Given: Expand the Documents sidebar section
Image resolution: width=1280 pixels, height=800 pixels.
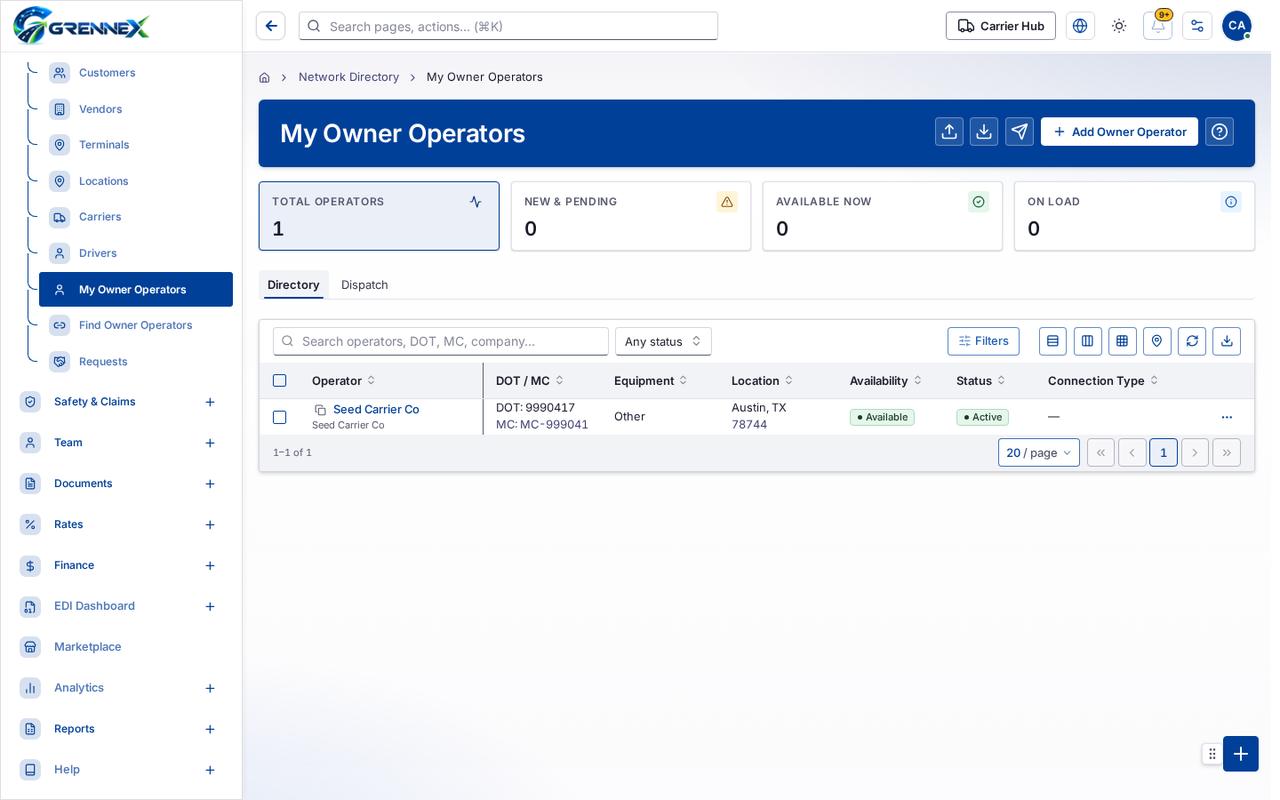Looking at the screenshot, I should pyautogui.click(x=210, y=484).
